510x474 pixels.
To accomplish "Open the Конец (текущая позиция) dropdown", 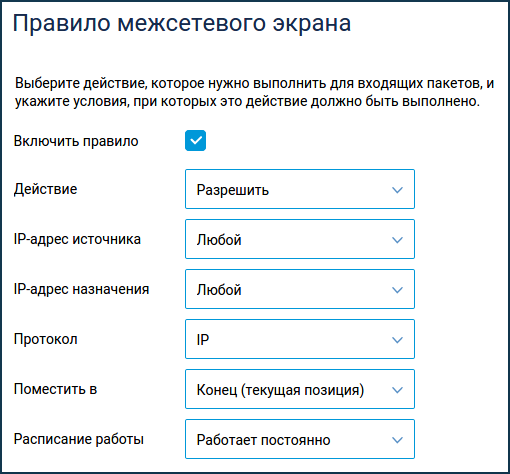I will tap(300, 389).
